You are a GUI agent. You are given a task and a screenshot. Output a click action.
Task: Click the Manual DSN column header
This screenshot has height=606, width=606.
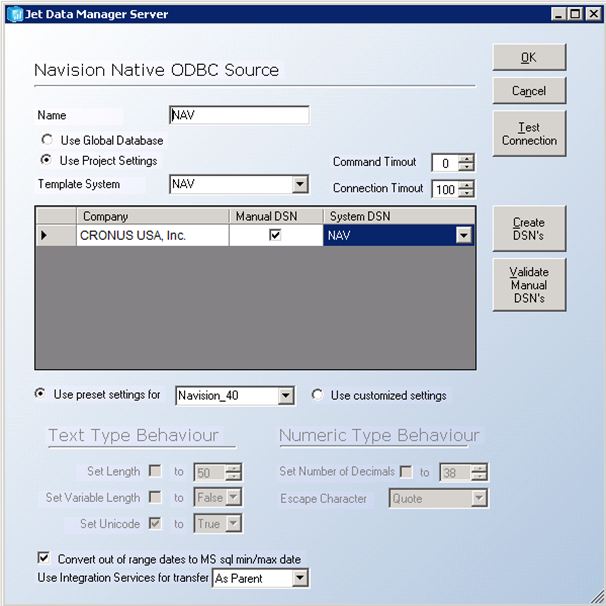click(x=276, y=216)
